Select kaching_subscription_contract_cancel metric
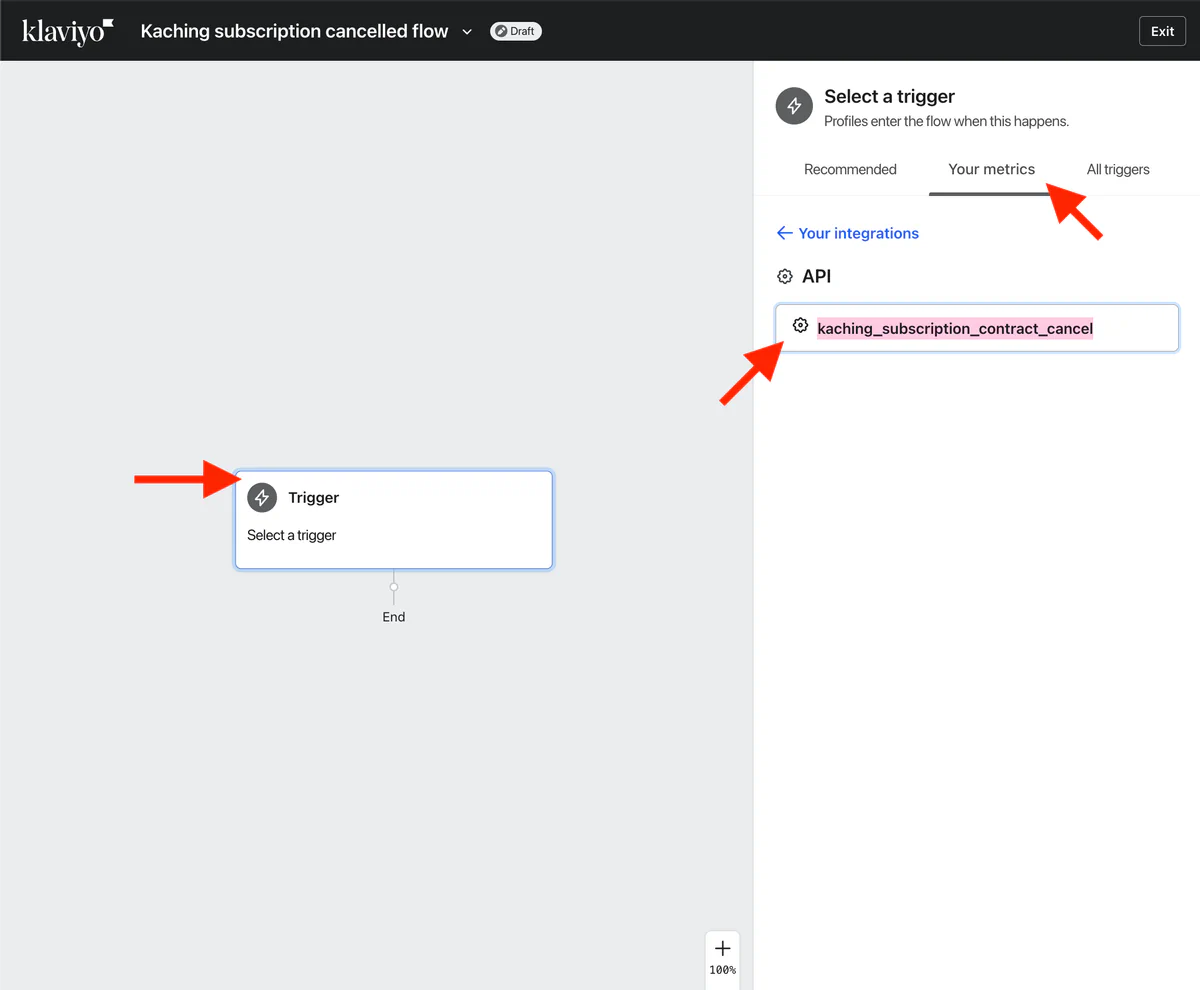Viewport: 1200px width, 990px height. [977, 328]
